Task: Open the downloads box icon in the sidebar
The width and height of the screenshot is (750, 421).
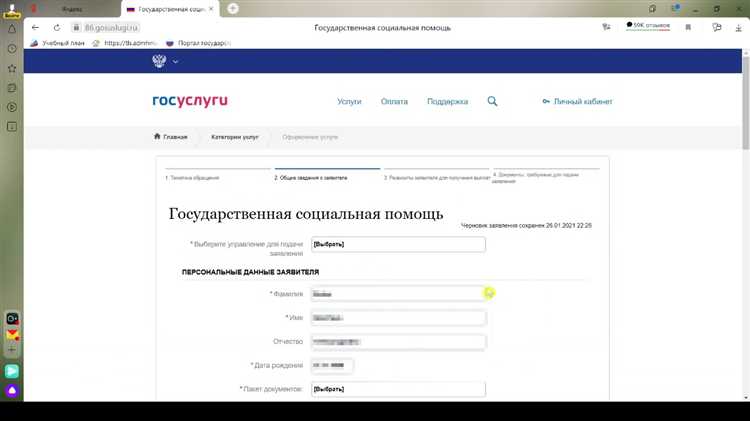Action: 12,127
